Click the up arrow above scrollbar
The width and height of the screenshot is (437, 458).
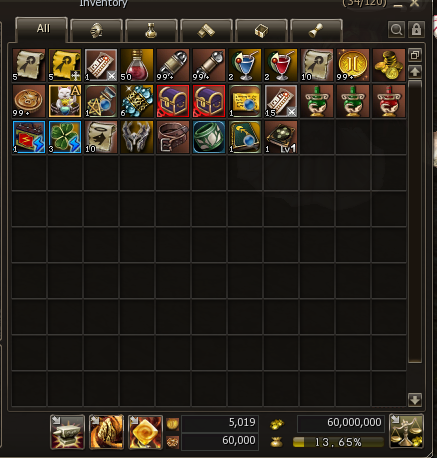tap(415, 71)
